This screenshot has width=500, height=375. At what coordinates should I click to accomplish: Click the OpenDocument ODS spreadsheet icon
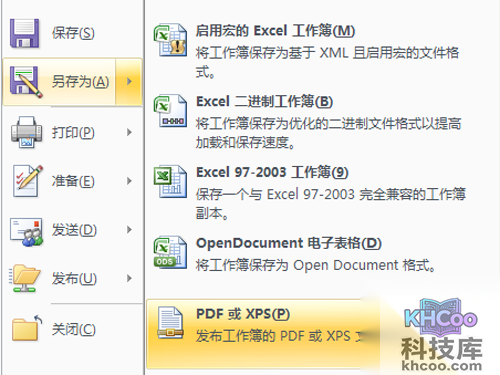170,252
